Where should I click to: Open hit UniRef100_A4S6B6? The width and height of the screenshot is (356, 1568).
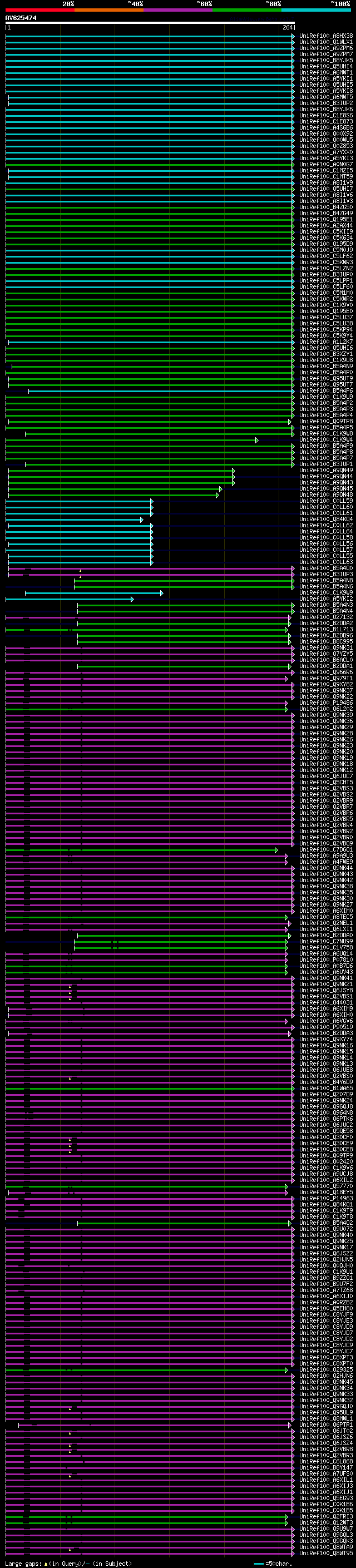[x=326, y=128]
